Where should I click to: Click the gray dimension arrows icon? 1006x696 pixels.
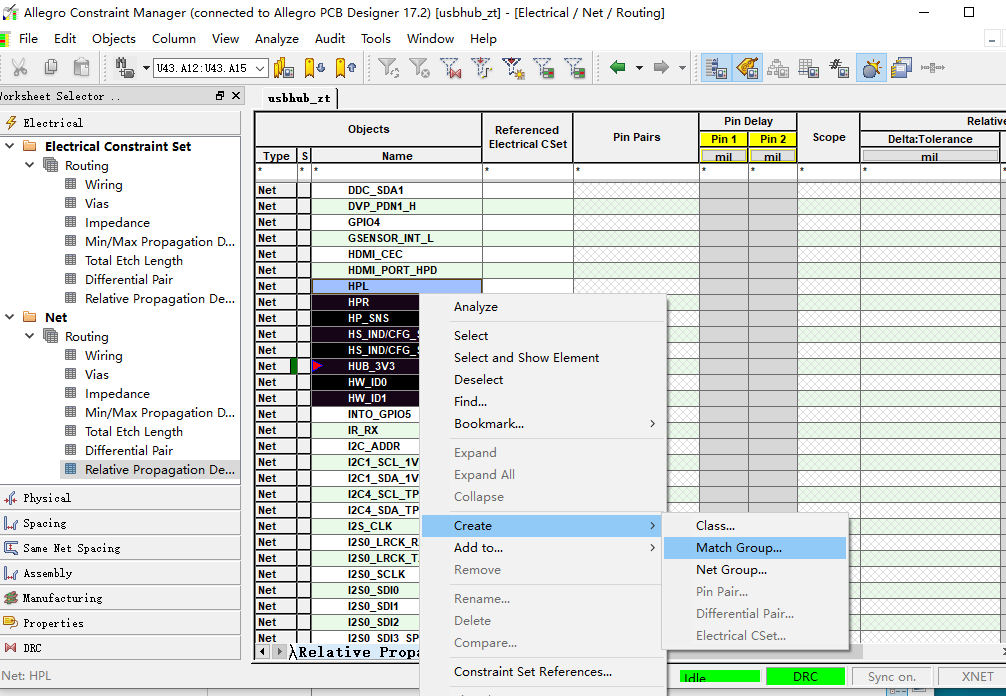point(932,67)
